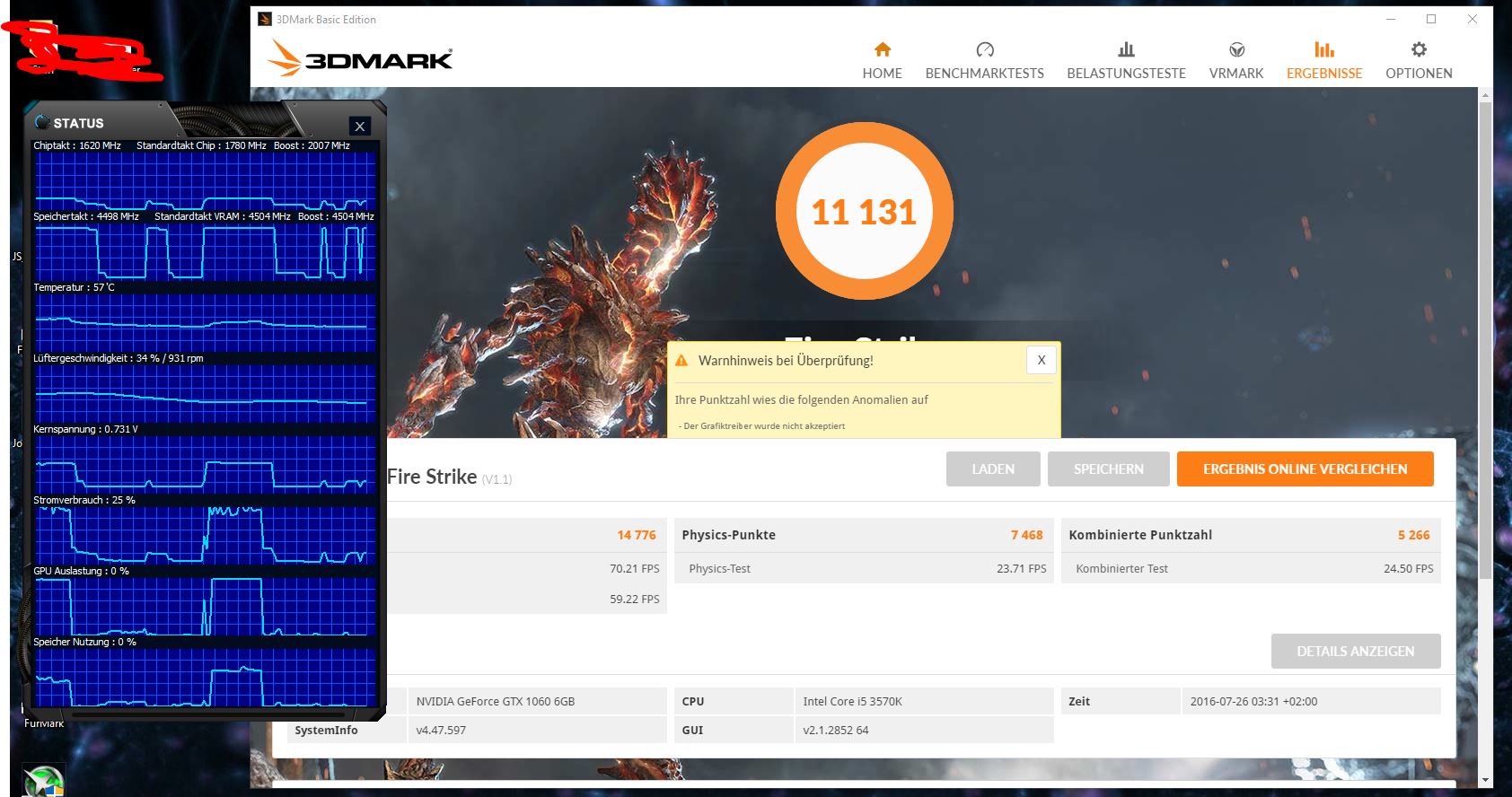Click Physics-Test 23.71 FPS value
The image size is (1512, 797).
click(1021, 568)
